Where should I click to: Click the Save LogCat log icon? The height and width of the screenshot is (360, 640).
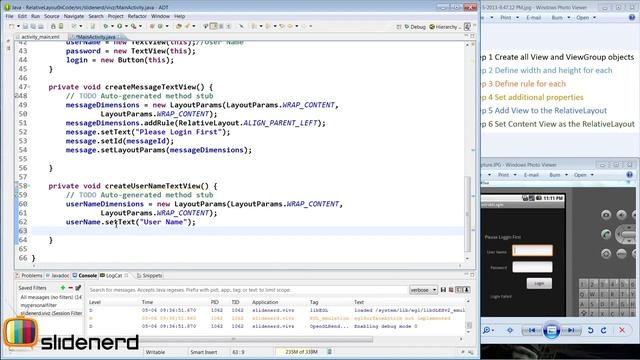[443, 290]
